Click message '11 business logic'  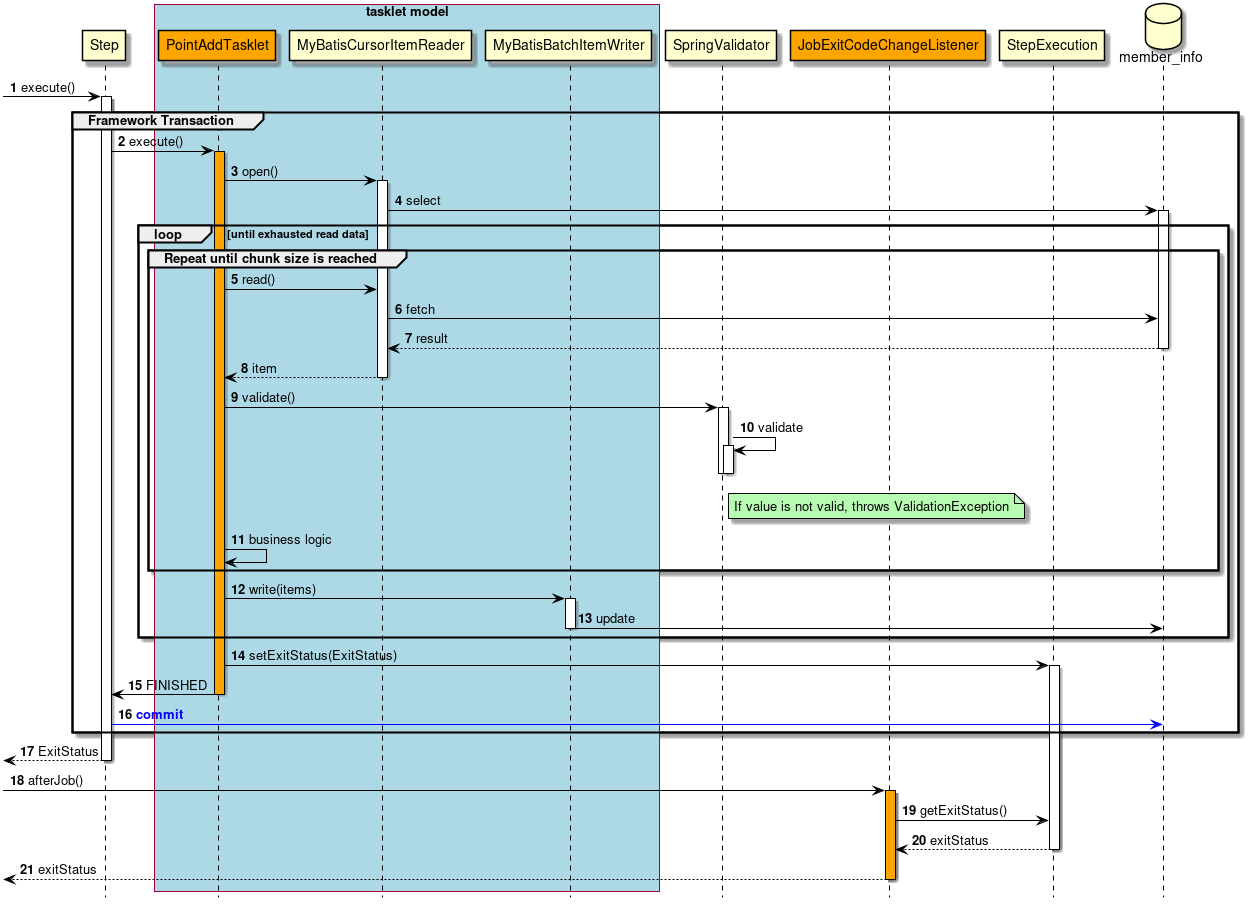[x=281, y=540]
